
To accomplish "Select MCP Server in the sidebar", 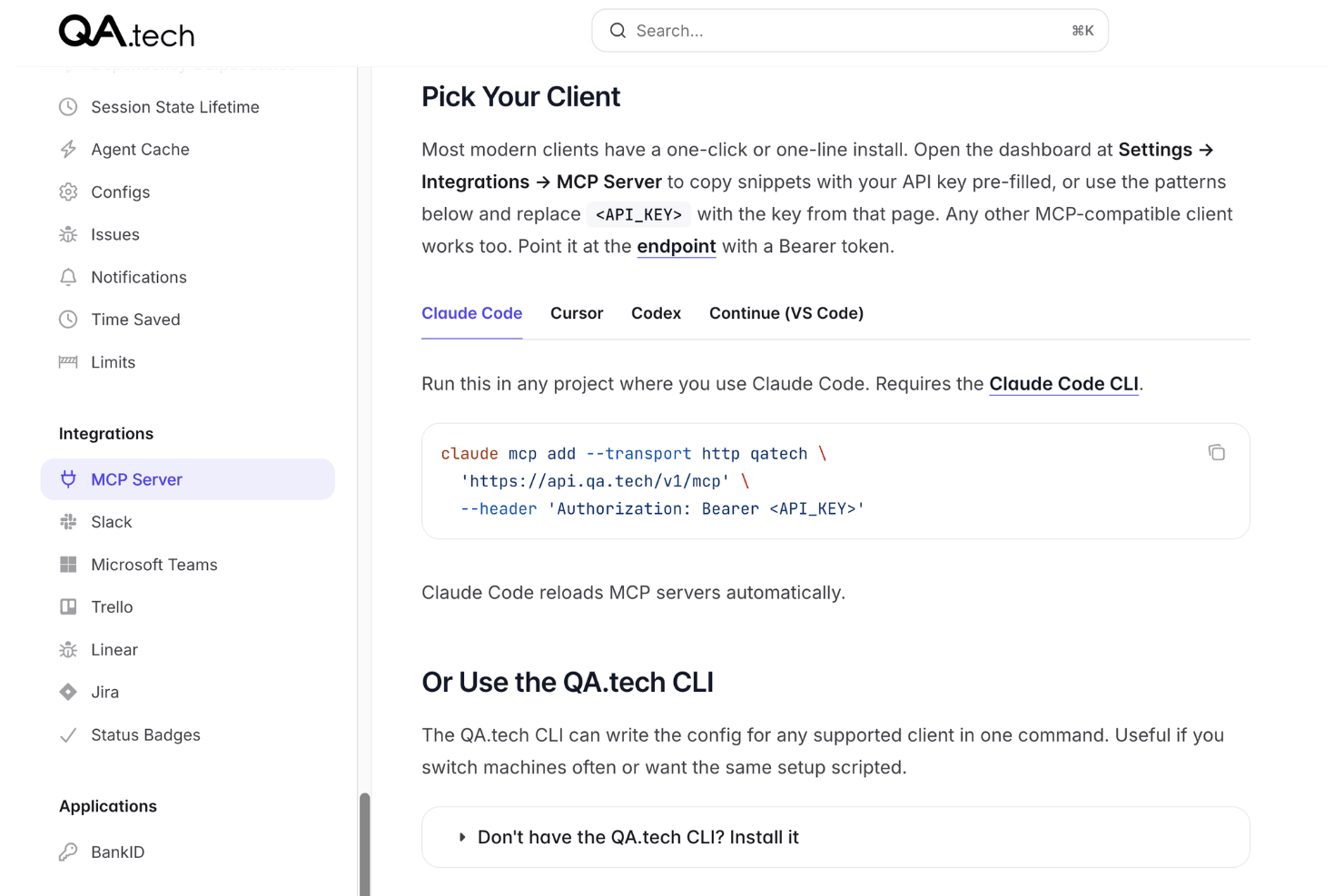I will coord(188,479).
